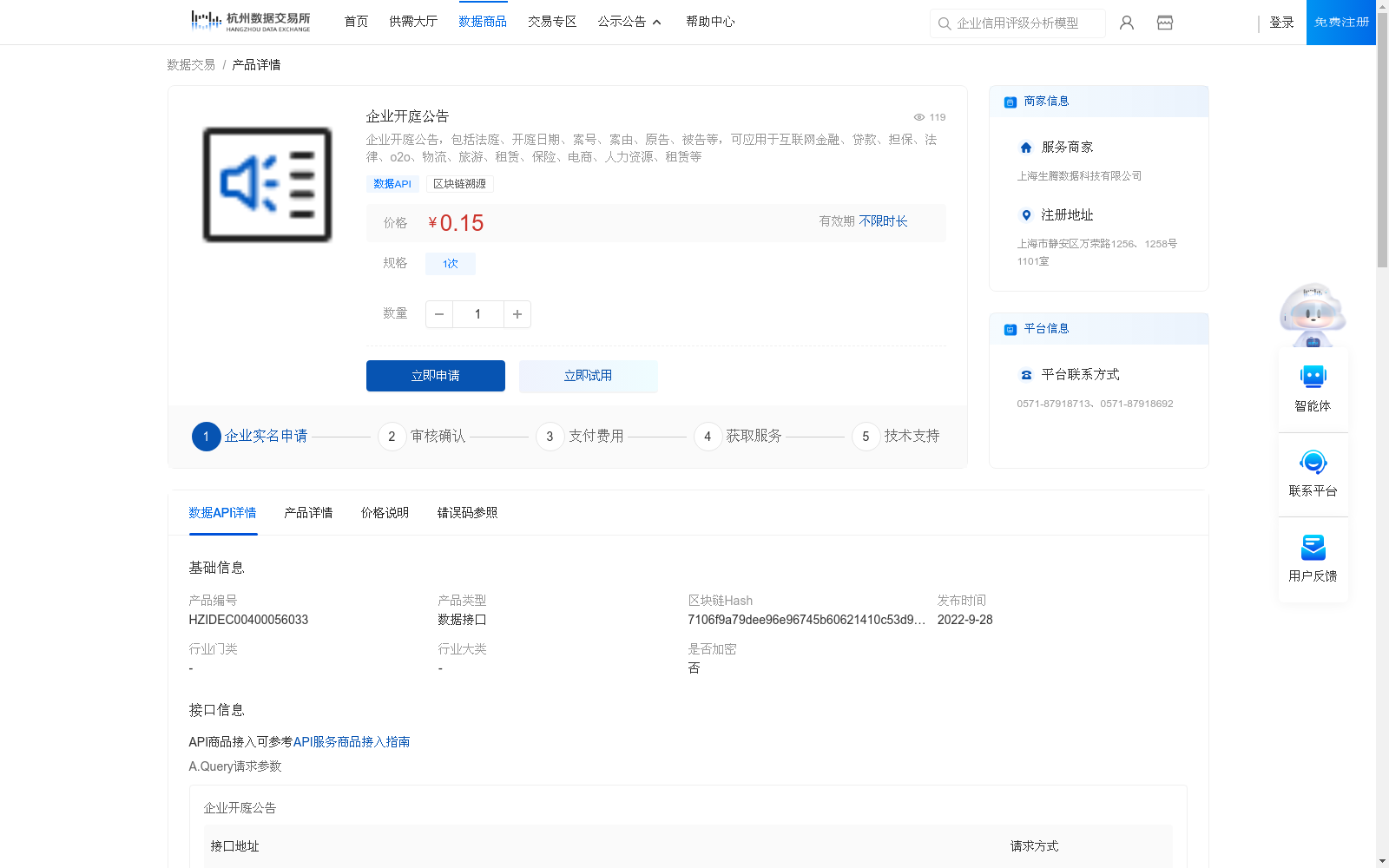
Task: Click the 立即申请 button
Action: 436,376
